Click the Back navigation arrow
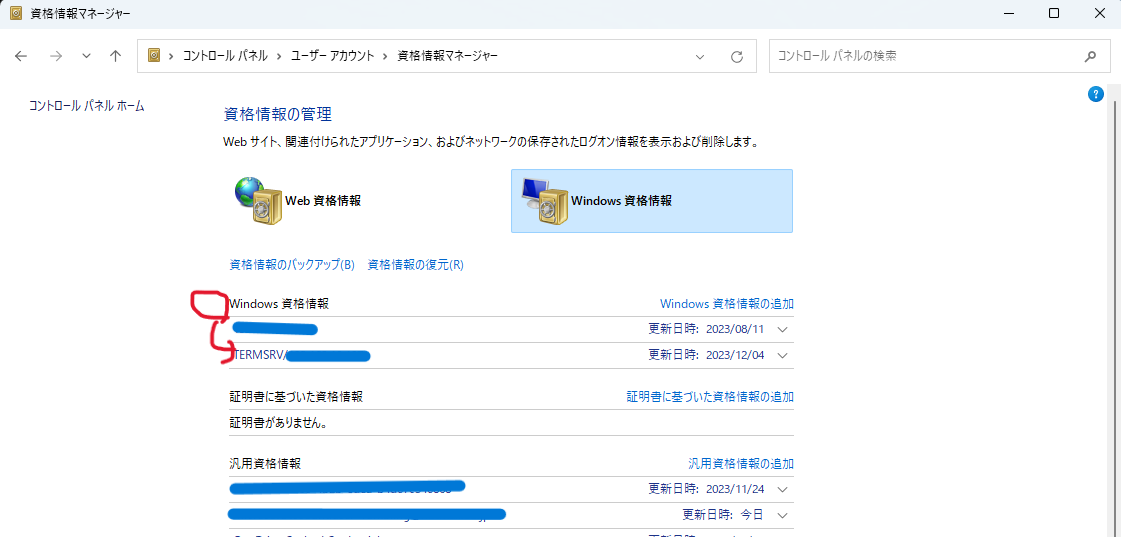 (x=21, y=56)
